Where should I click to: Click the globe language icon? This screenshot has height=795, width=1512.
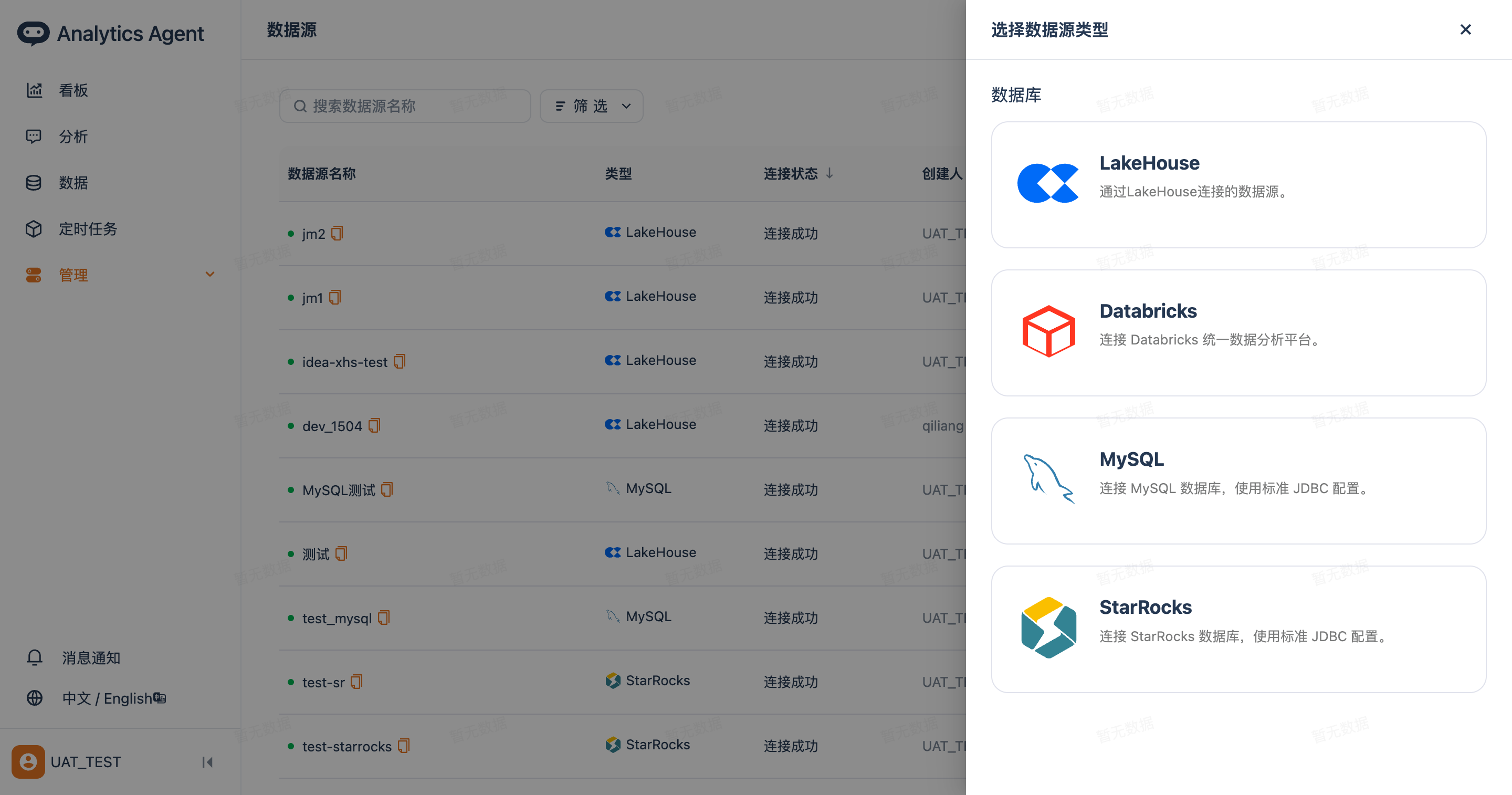pos(35,698)
